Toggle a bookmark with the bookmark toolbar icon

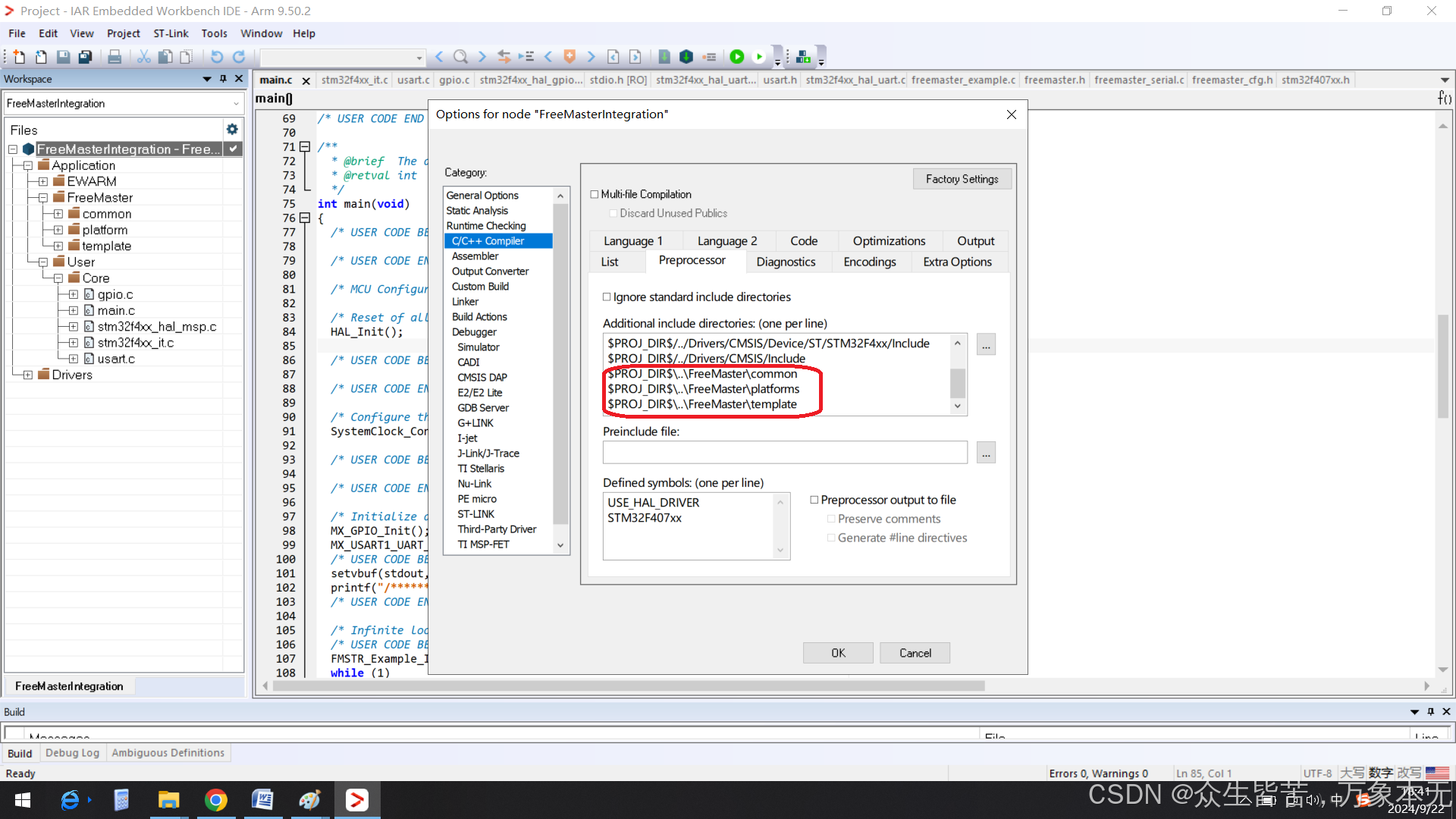coord(569,56)
